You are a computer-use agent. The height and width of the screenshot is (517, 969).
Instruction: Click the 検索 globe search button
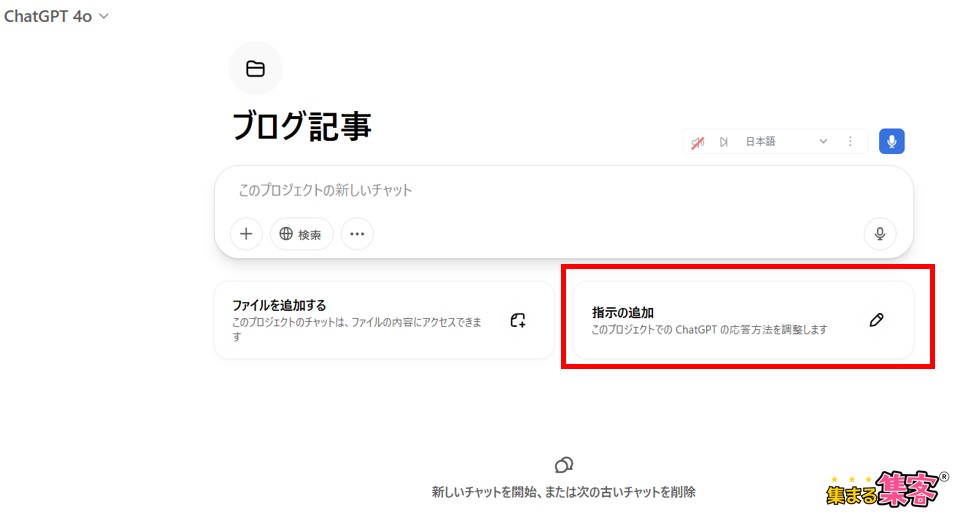coord(301,234)
